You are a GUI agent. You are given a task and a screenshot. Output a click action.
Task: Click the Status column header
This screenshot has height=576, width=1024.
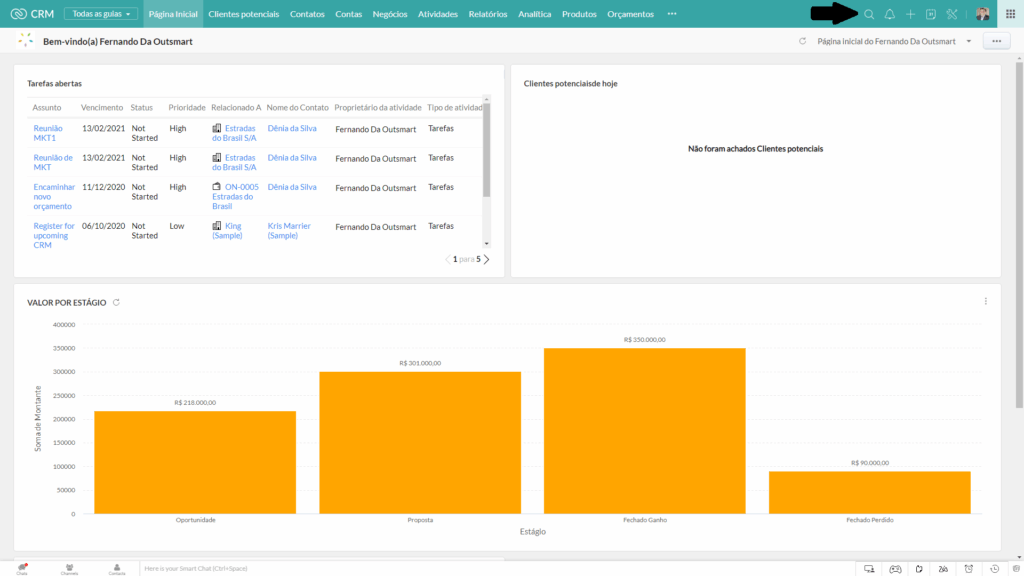point(142,108)
